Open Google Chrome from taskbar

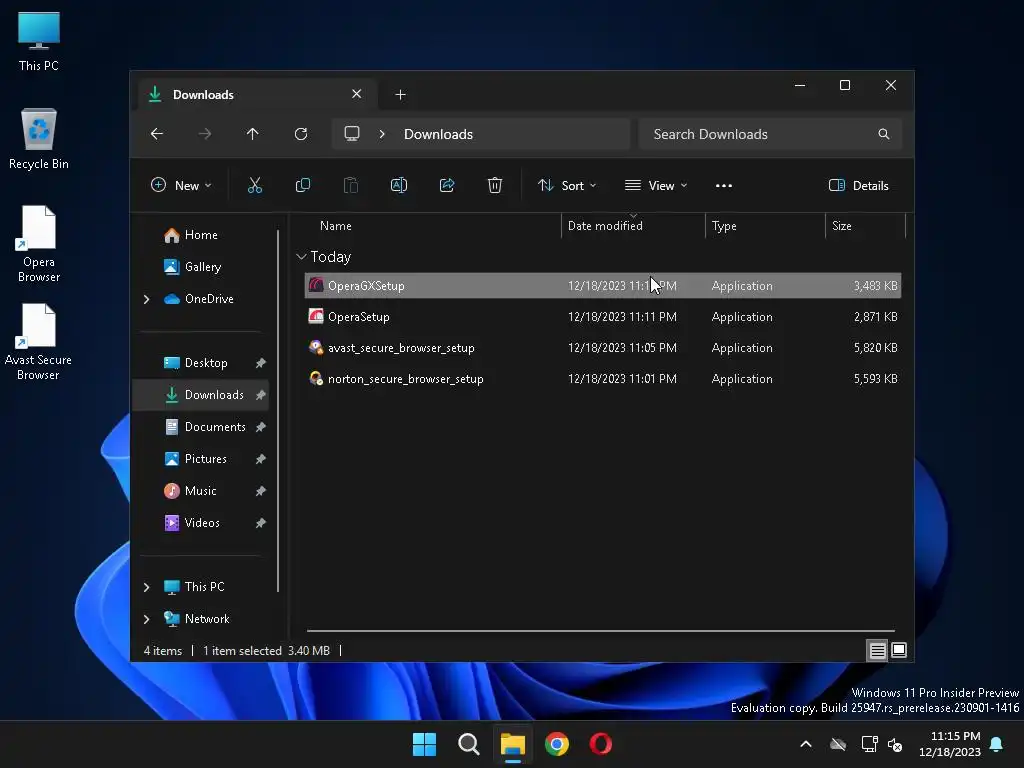pos(557,744)
